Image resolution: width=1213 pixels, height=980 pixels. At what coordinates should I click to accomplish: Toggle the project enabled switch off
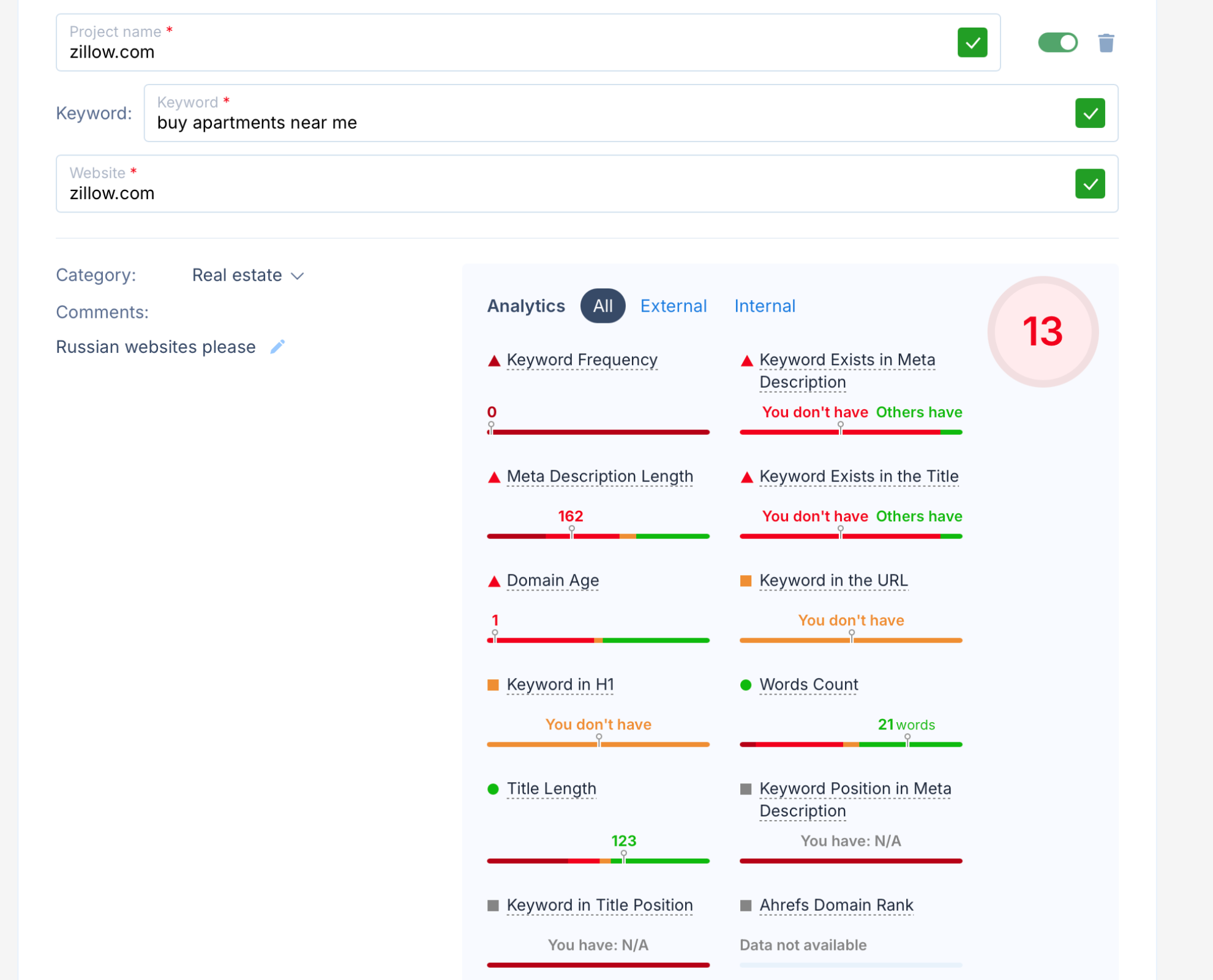click(1057, 43)
